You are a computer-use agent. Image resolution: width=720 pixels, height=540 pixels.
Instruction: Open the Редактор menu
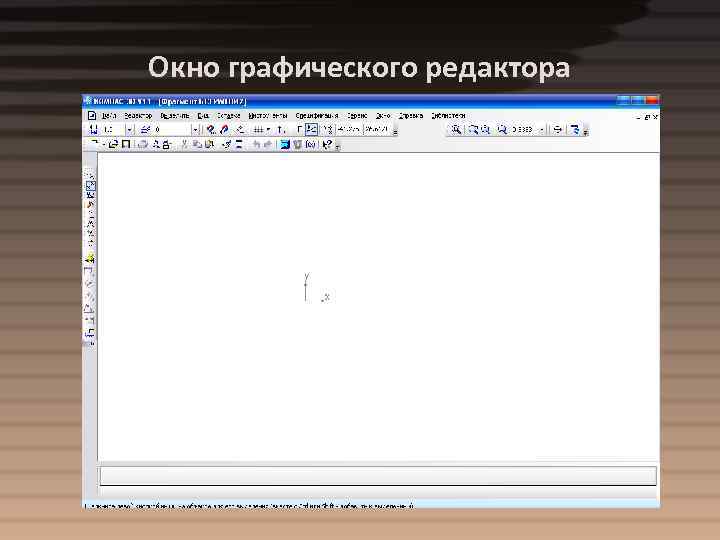pos(138,116)
